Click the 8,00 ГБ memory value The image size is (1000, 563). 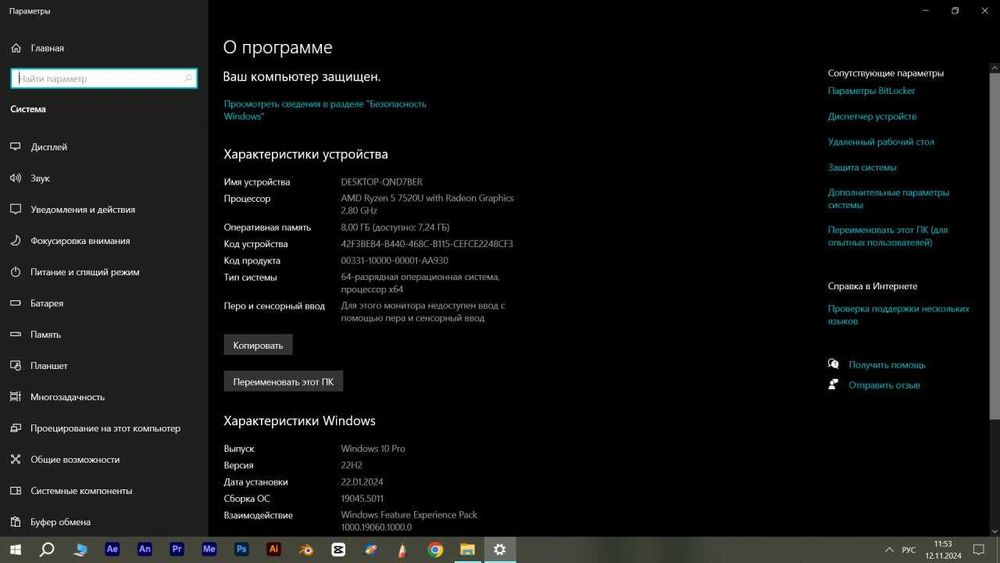pyautogui.click(x=395, y=227)
